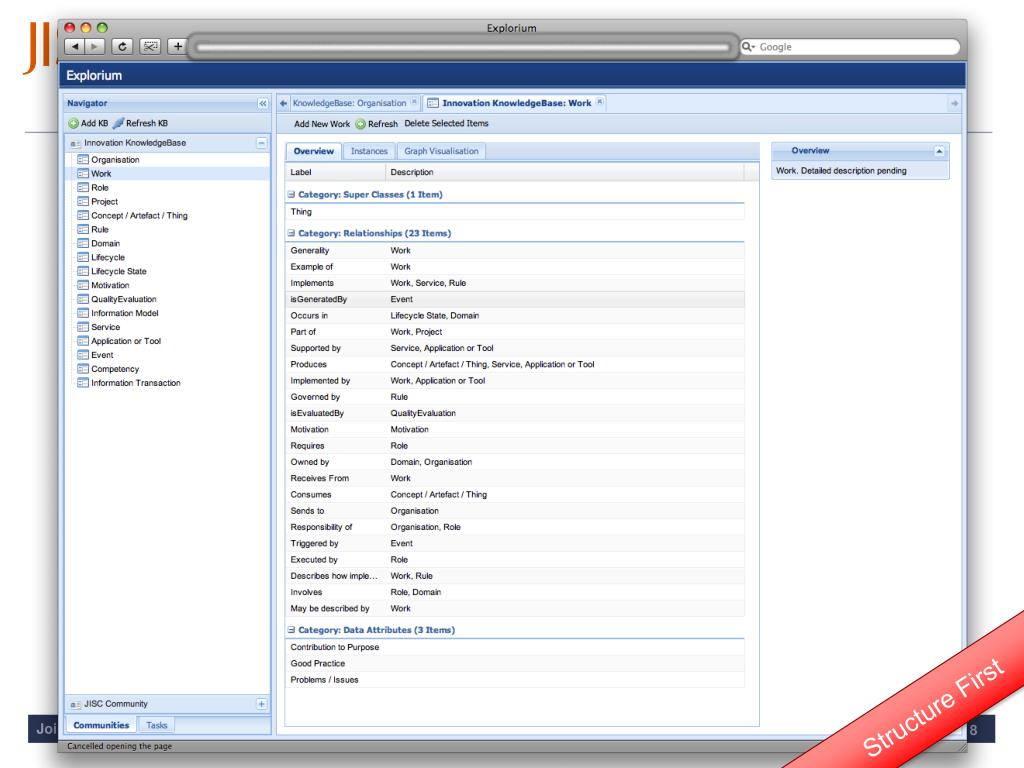Click the Service class icon in tree
This screenshot has height=768, width=1024.
click(83, 327)
